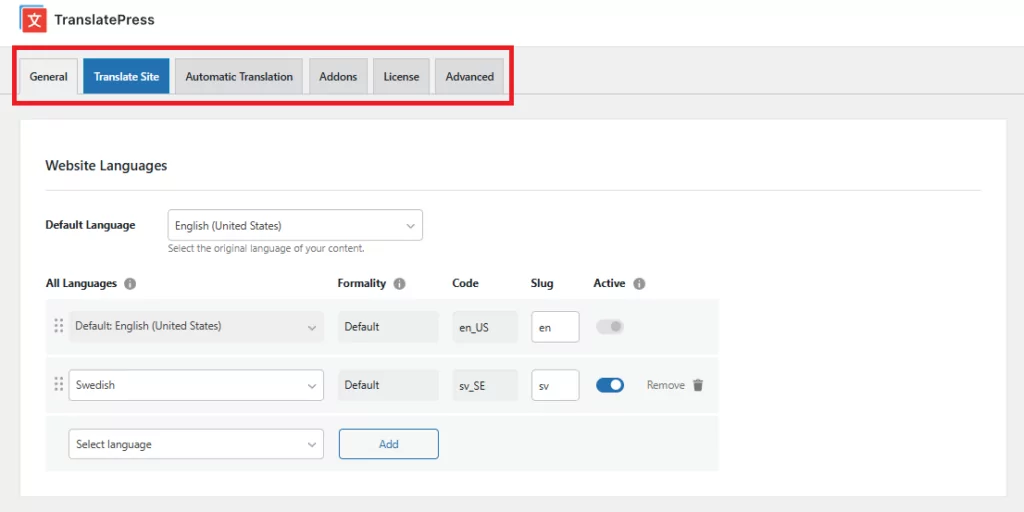This screenshot has height=512, width=1024.
Task: Open the Default Language dropdown
Action: point(295,225)
